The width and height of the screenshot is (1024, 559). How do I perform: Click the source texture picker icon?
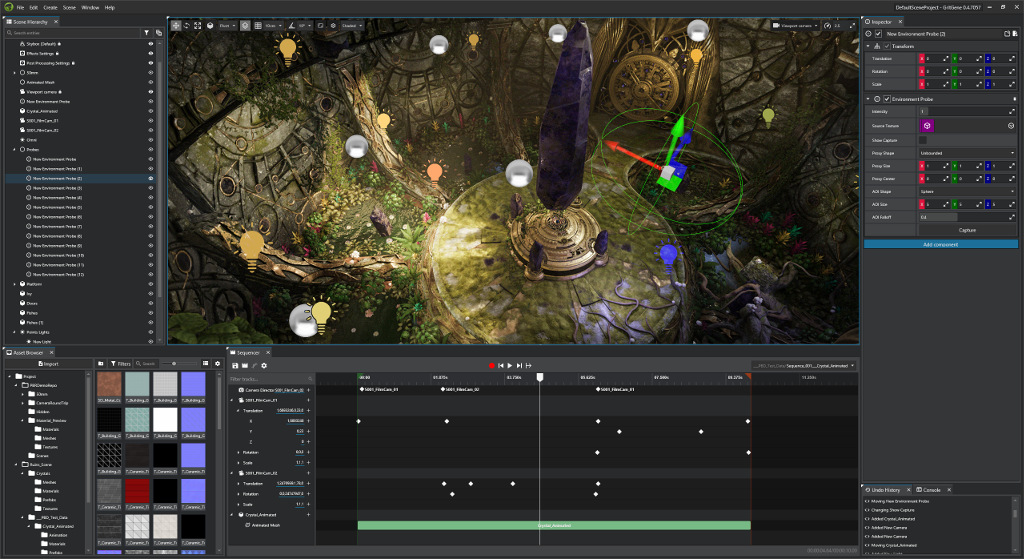click(x=1011, y=125)
